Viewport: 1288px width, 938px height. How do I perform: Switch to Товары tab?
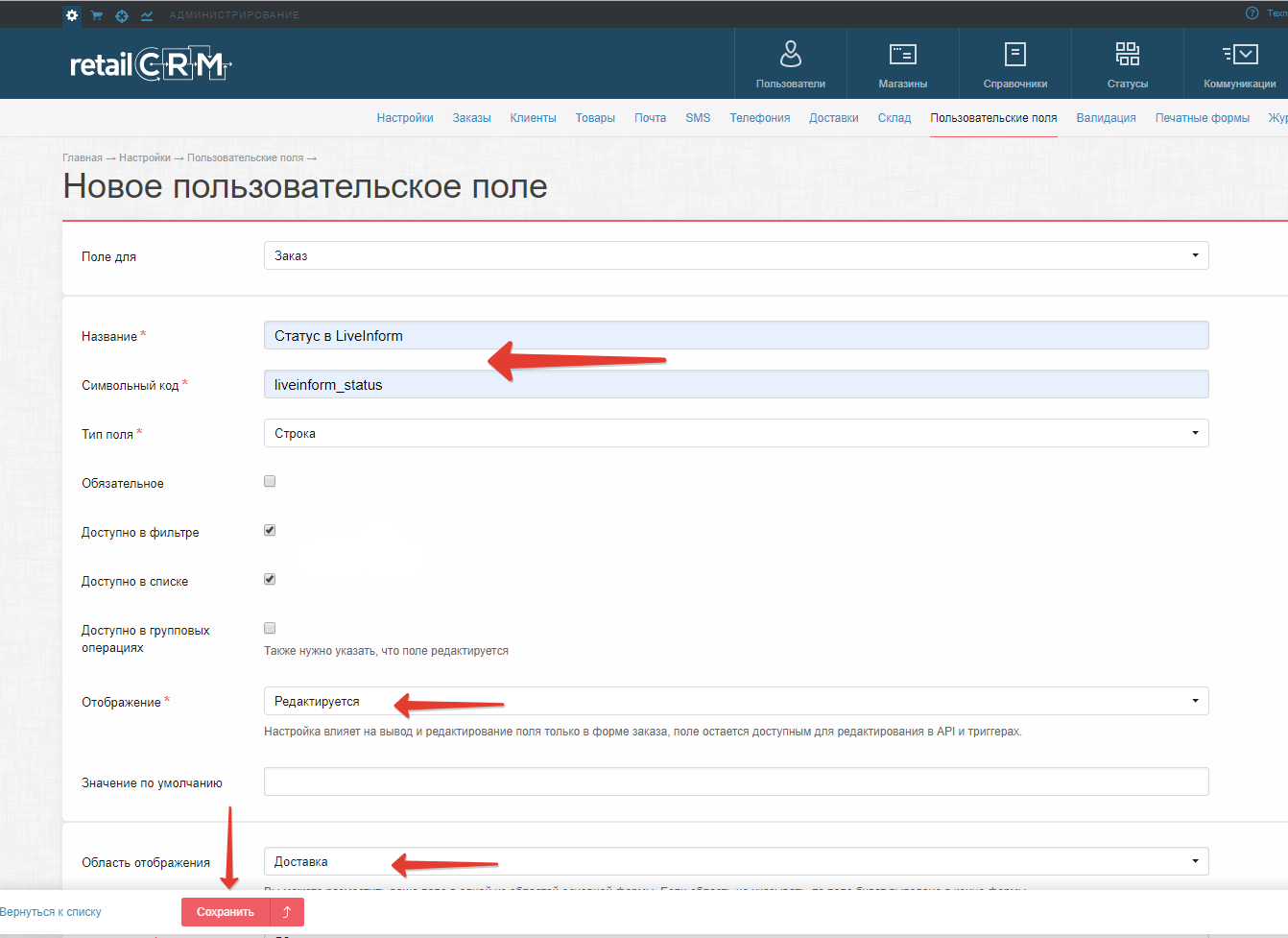[x=595, y=118]
